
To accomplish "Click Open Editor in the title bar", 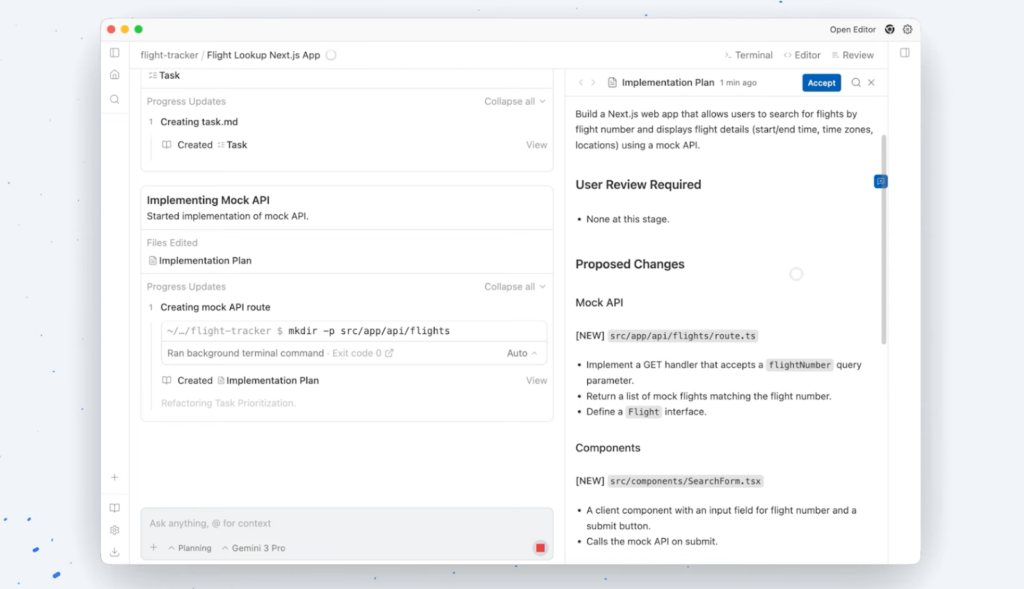I will click(852, 30).
